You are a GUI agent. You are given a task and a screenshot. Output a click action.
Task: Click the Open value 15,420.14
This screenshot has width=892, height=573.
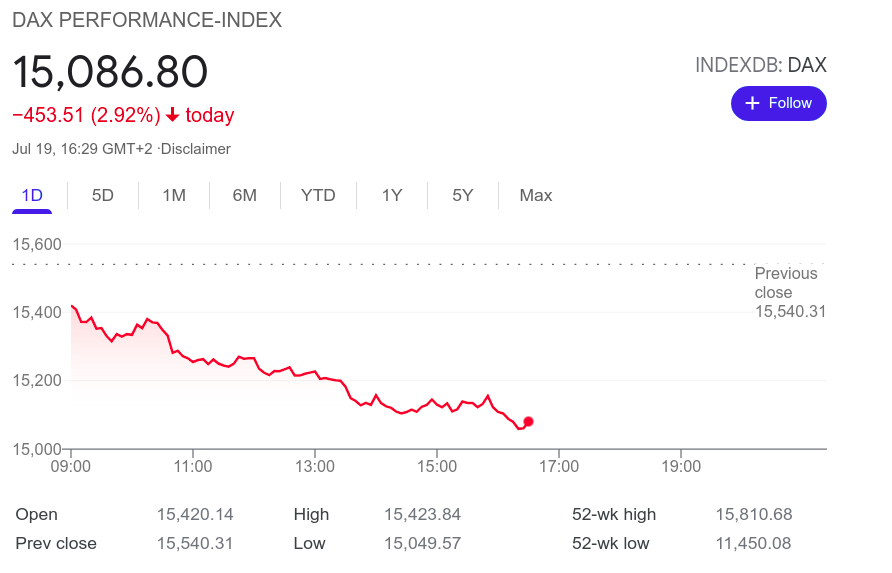point(195,514)
